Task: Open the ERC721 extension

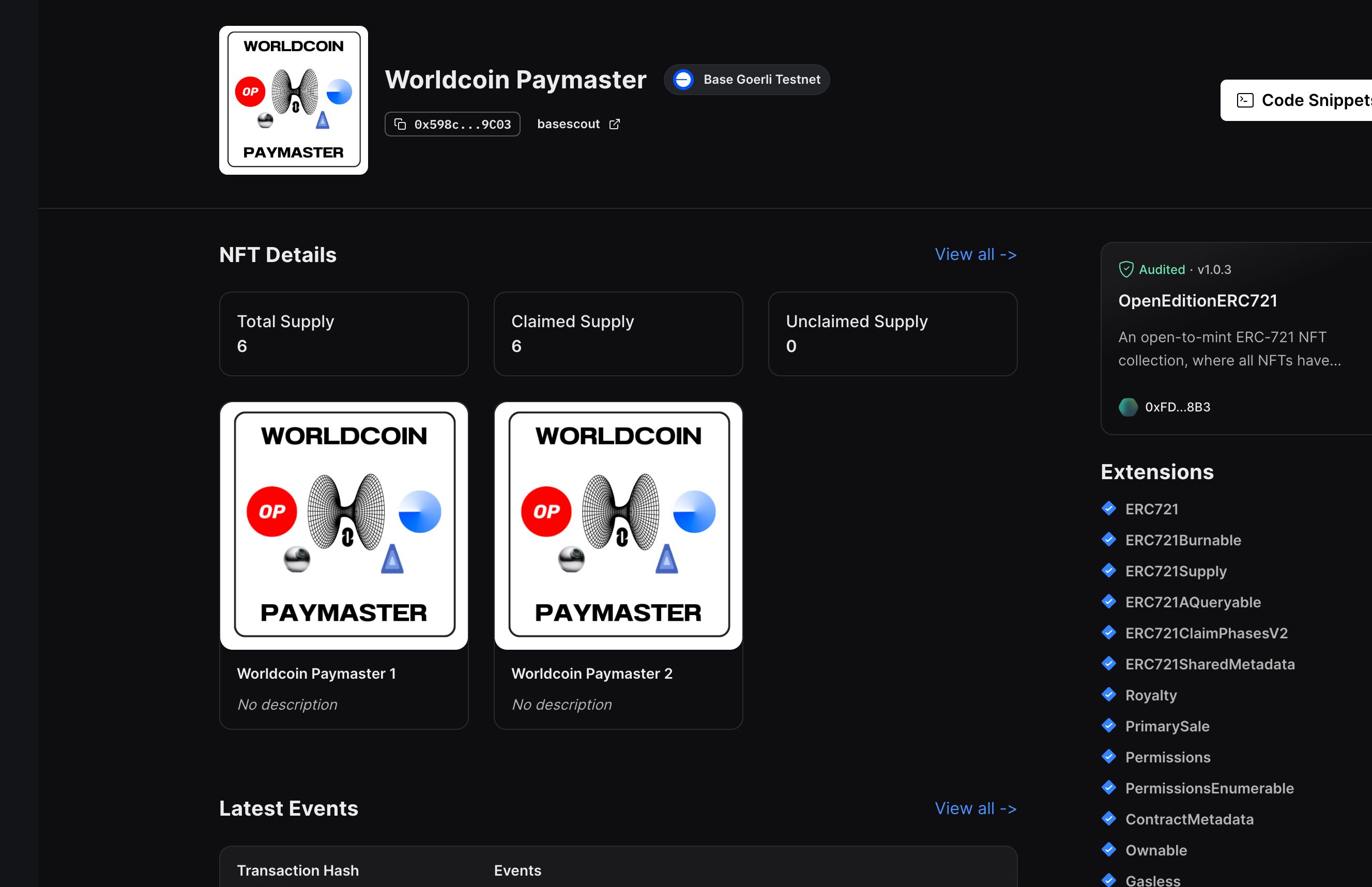Action: [x=1151, y=509]
